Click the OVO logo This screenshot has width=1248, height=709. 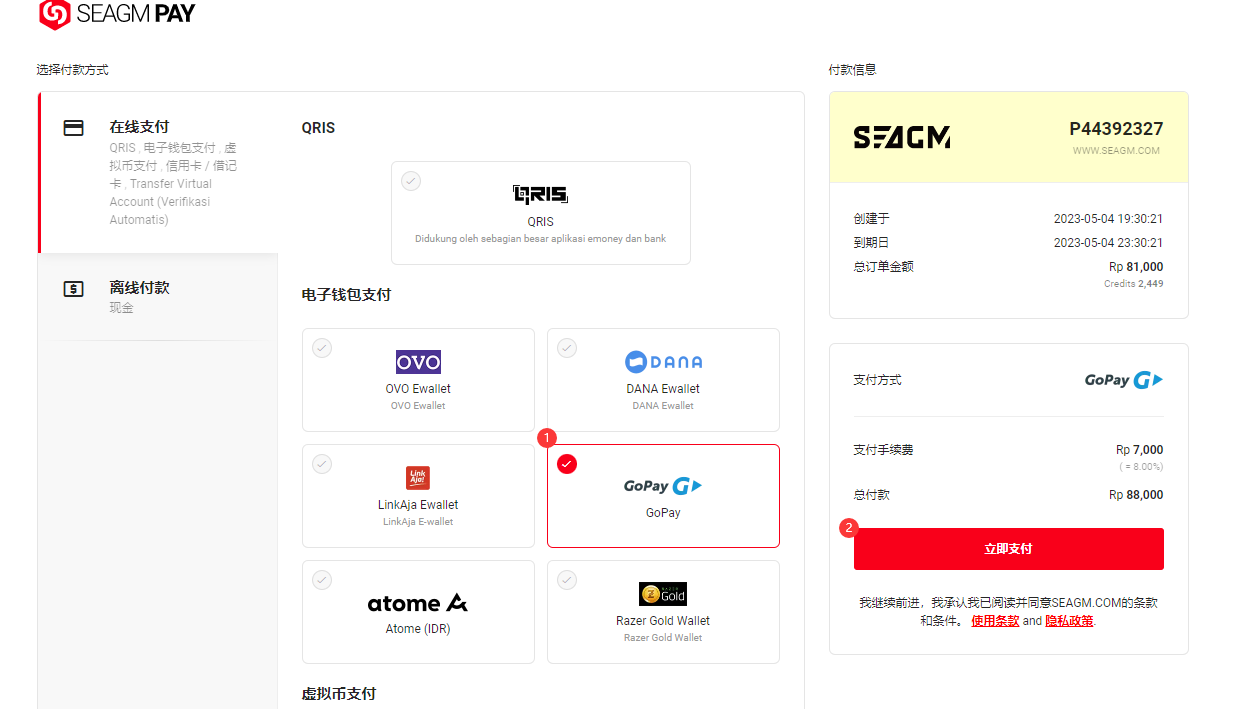[x=418, y=362]
